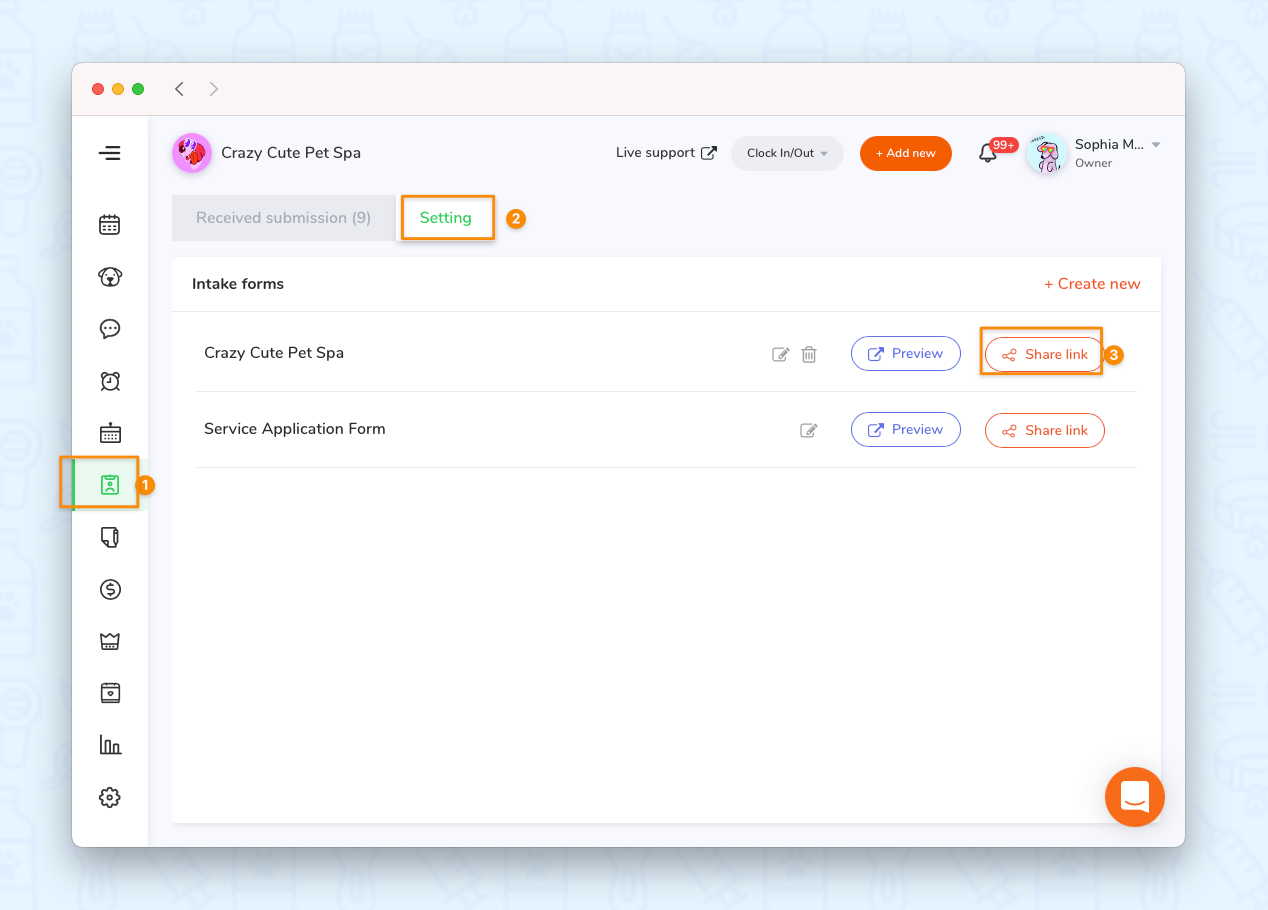The width and height of the screenshot is (1268, 910).
Task: Open notifications bell with 99+ badge
Action: 988,153
